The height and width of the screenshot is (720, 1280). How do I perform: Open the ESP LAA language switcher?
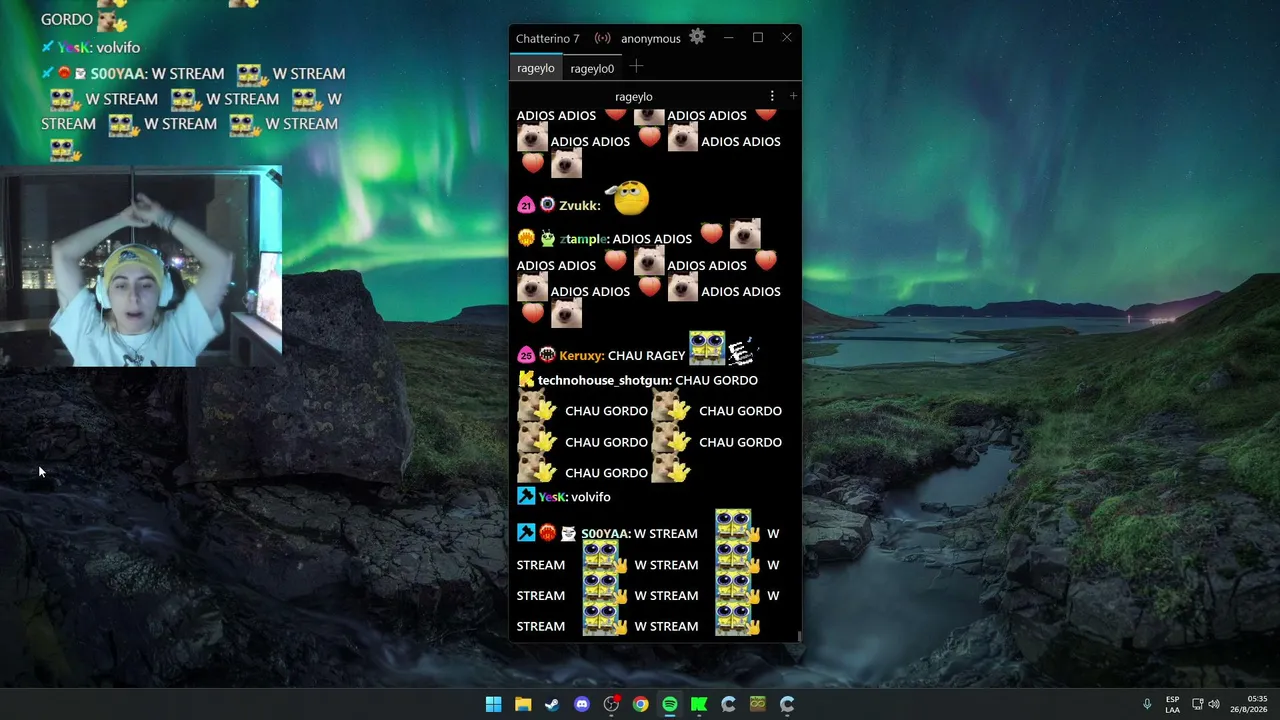coord(1172,704)
